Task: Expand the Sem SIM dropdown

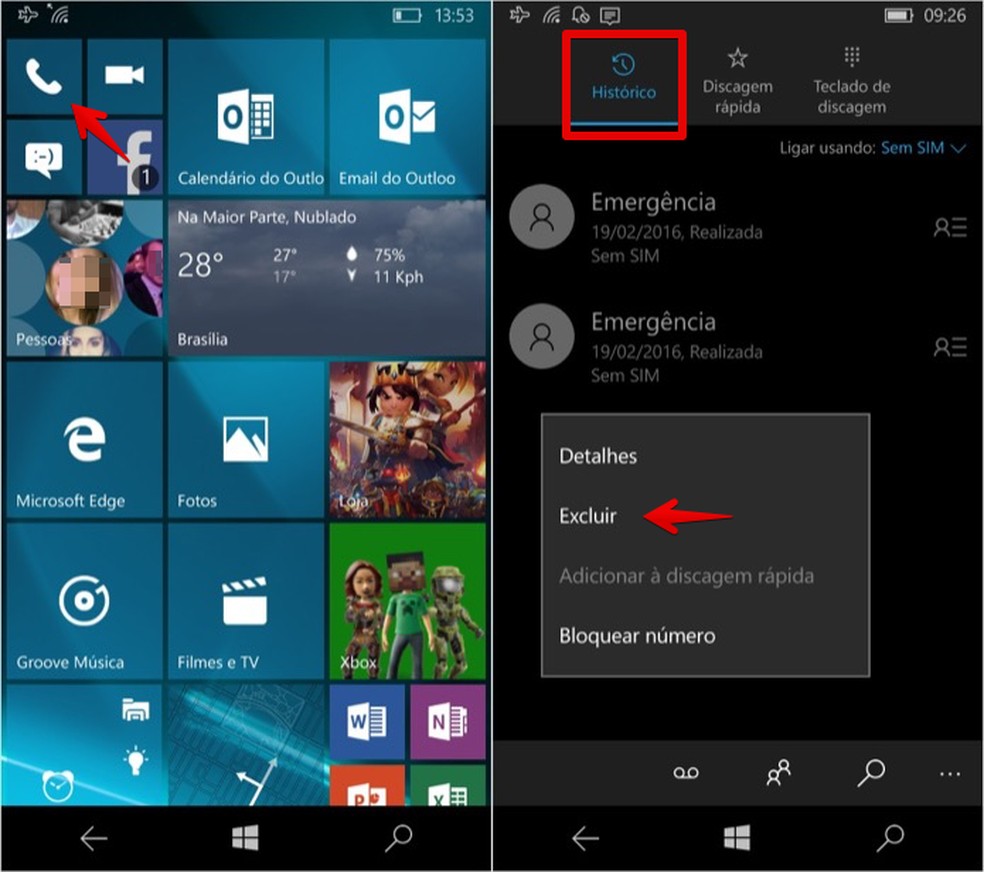Action: (x=921, y=149)
